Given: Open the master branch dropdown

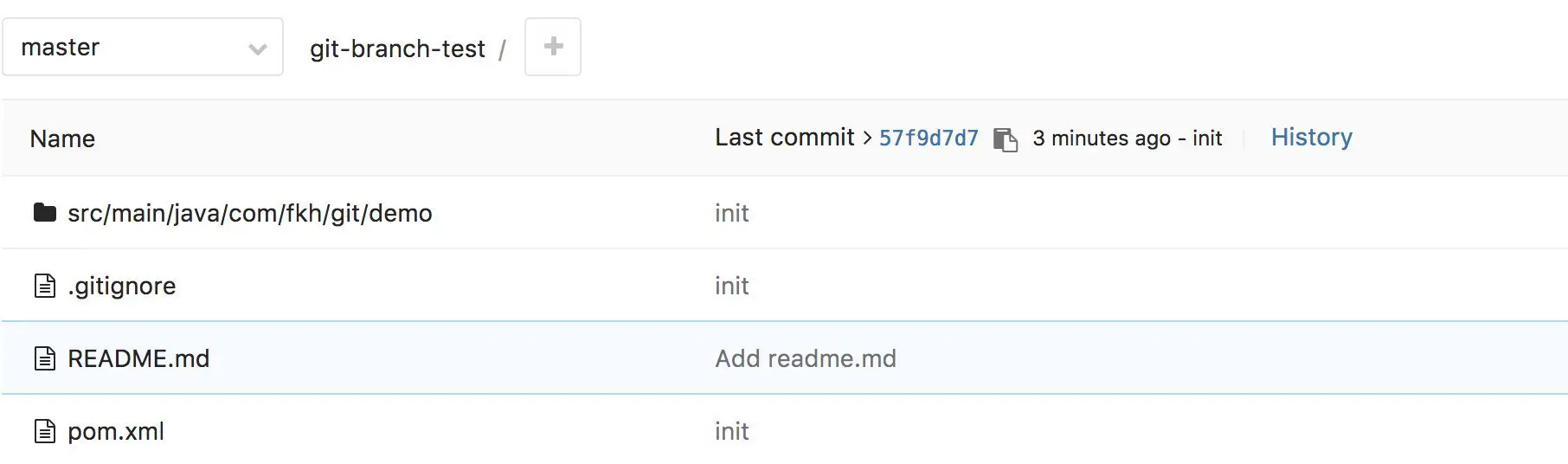Looking at the screenshot, I should coord(130,48).
